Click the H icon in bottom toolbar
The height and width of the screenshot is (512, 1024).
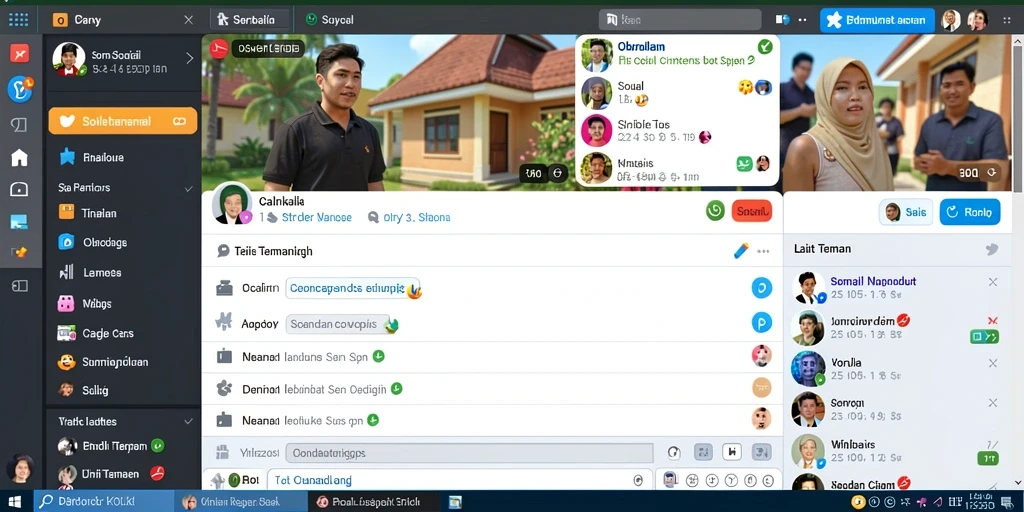(x=731, y=452)
